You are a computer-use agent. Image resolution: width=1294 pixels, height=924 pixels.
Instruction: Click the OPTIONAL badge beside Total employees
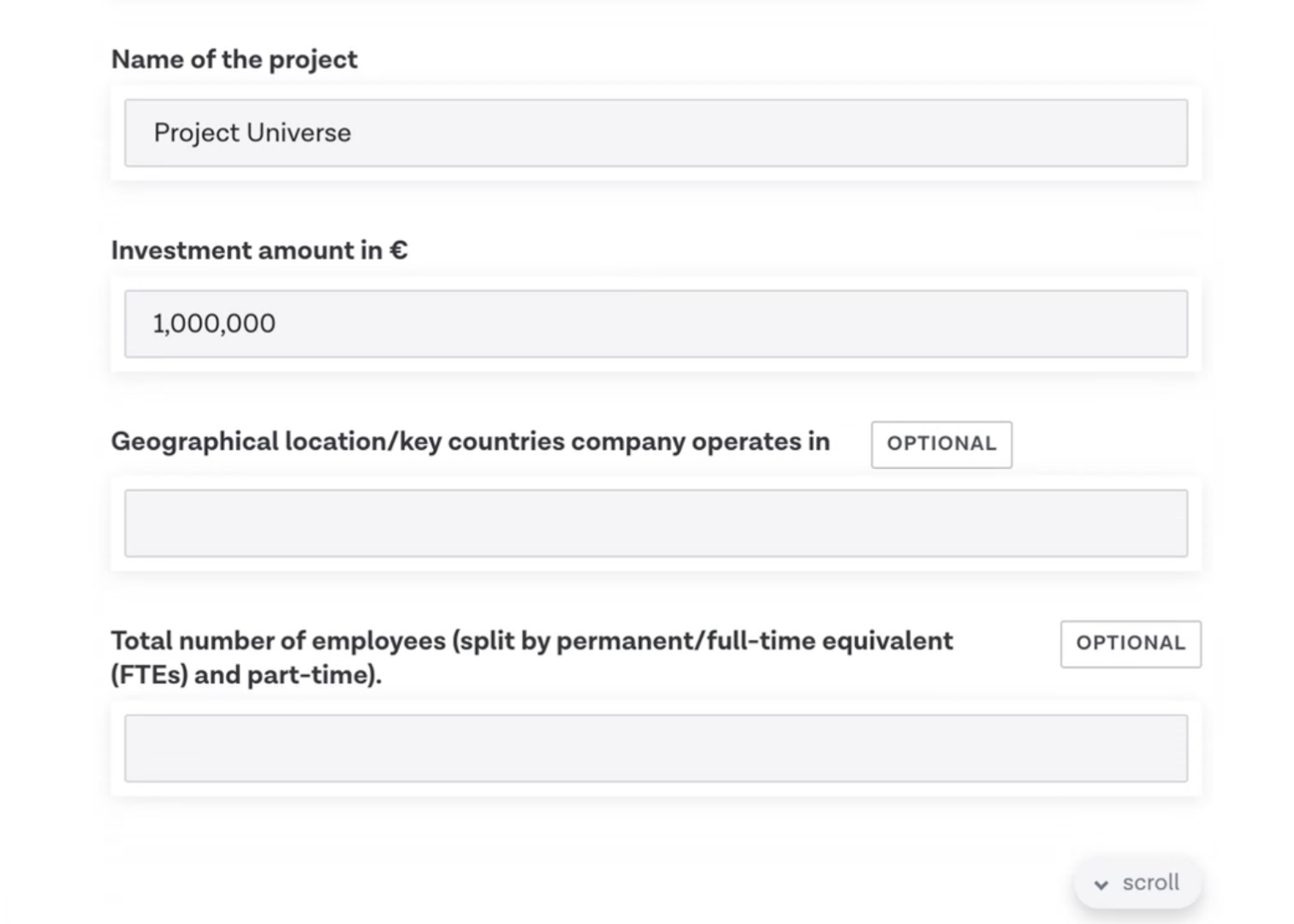(x=1131, y=643)
